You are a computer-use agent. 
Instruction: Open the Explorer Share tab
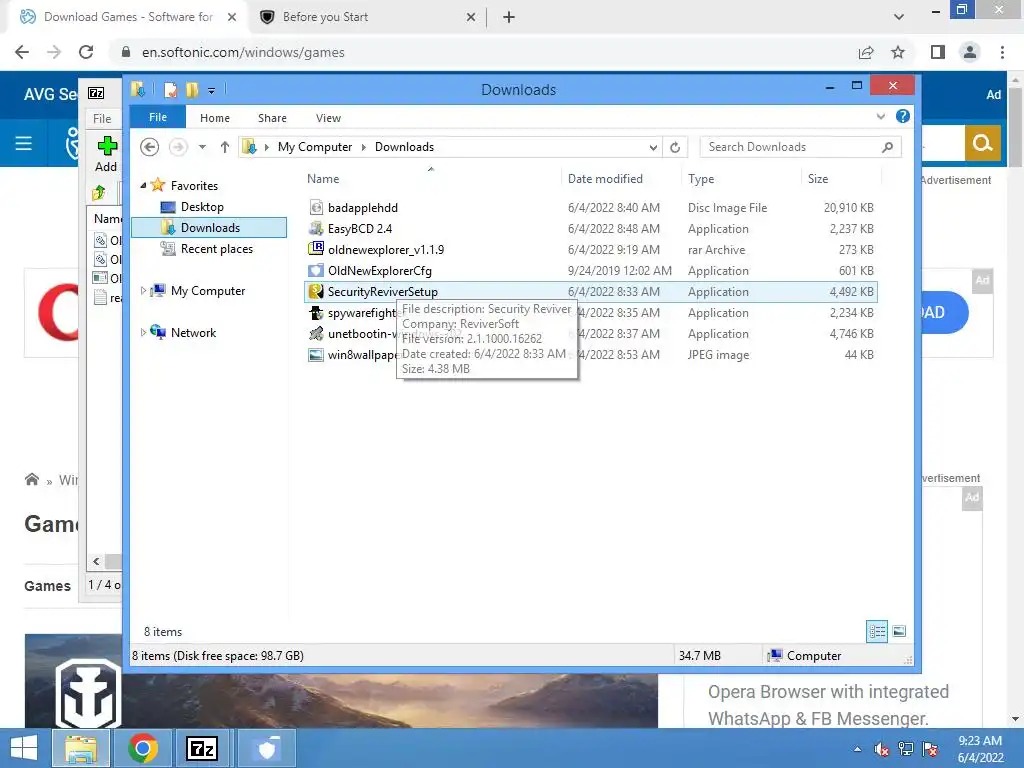[x=272, y=118]
